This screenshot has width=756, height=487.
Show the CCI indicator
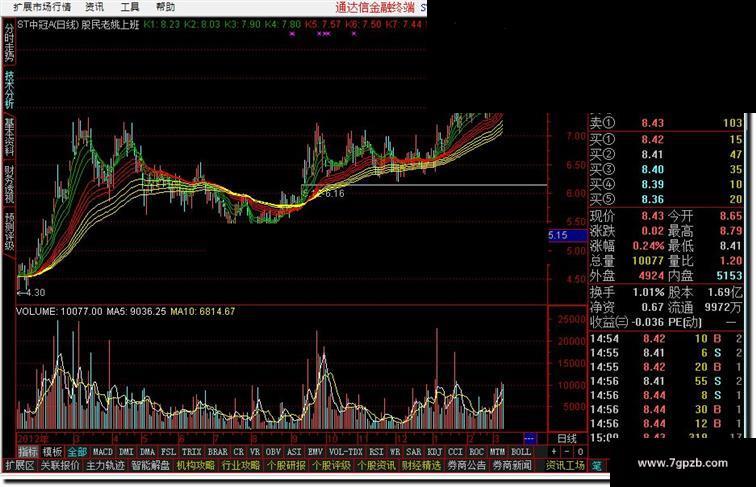click(456, 452)
